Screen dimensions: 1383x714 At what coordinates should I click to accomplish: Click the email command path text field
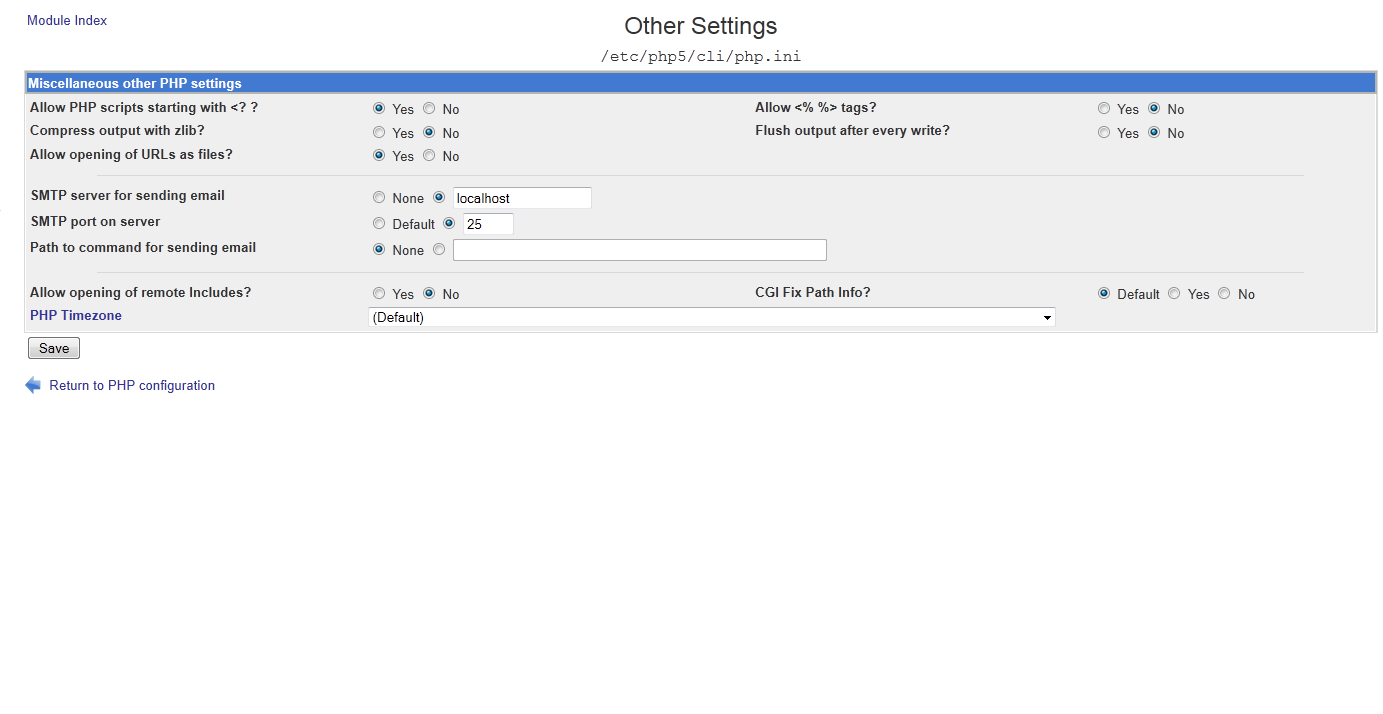[x=640, y=250]
